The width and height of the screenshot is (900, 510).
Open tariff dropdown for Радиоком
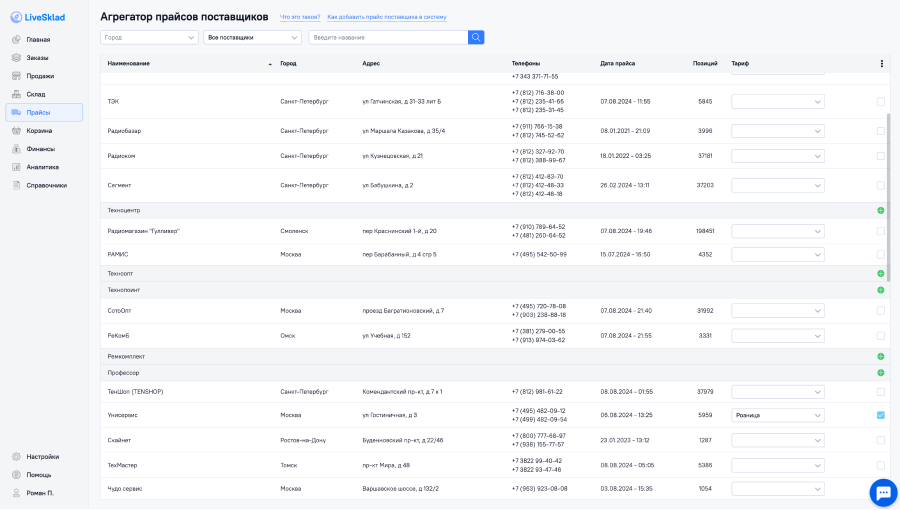tap(778, 156)
